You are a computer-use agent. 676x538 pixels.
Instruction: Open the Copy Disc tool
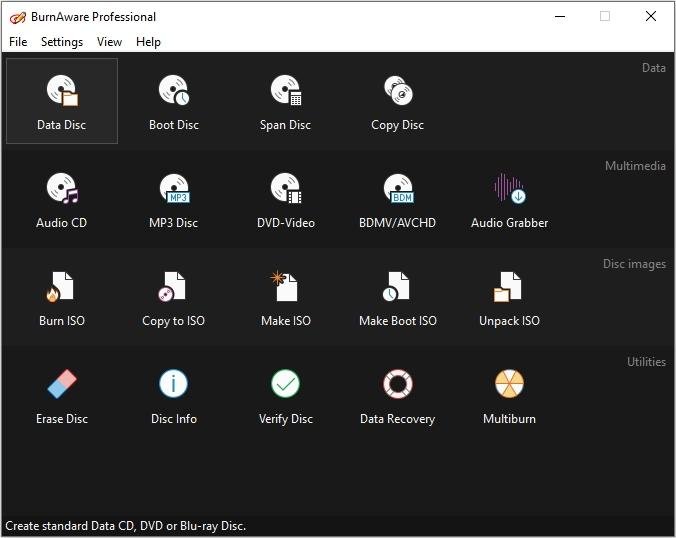tap(398, 100)
